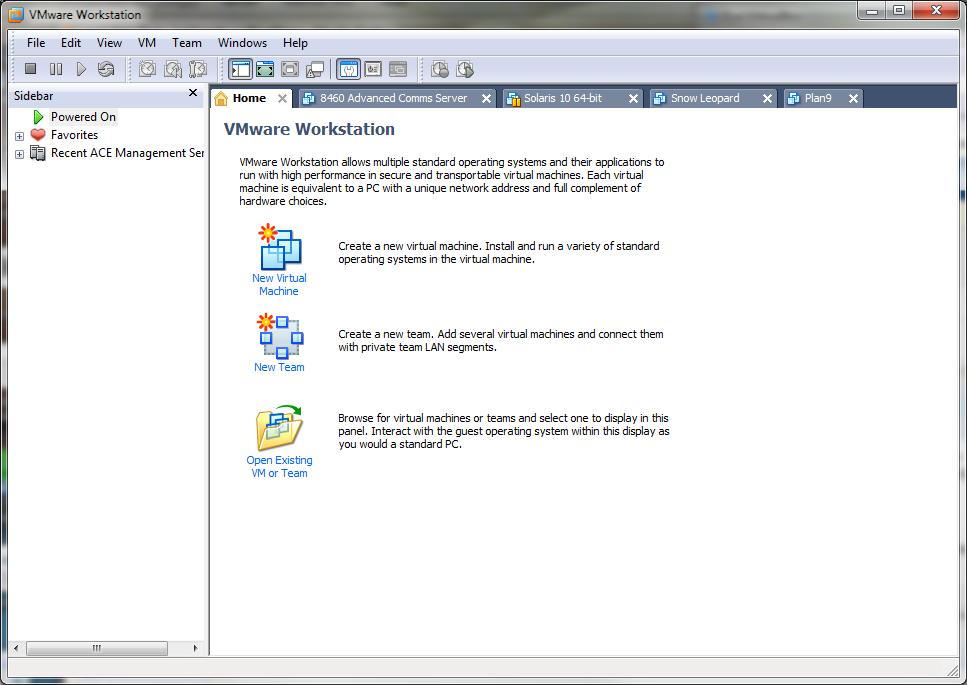Screen dimensions: 967x685
Task: Open the VM menu
Action: click(x=147, y=43)
